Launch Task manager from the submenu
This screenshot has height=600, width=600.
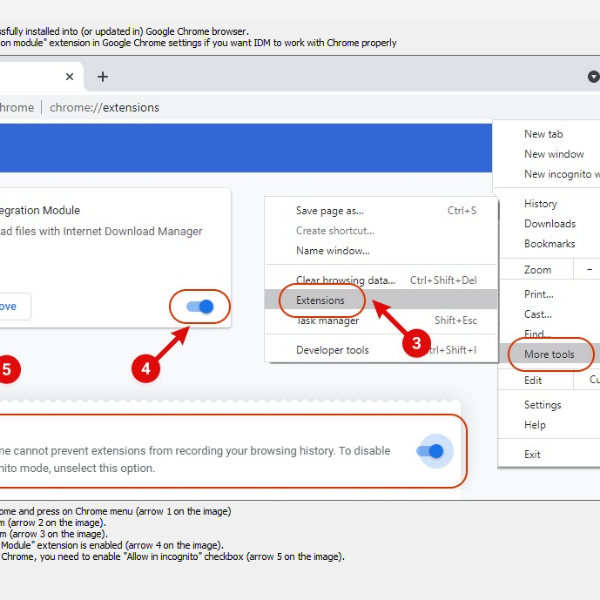(x=327, y=320)
